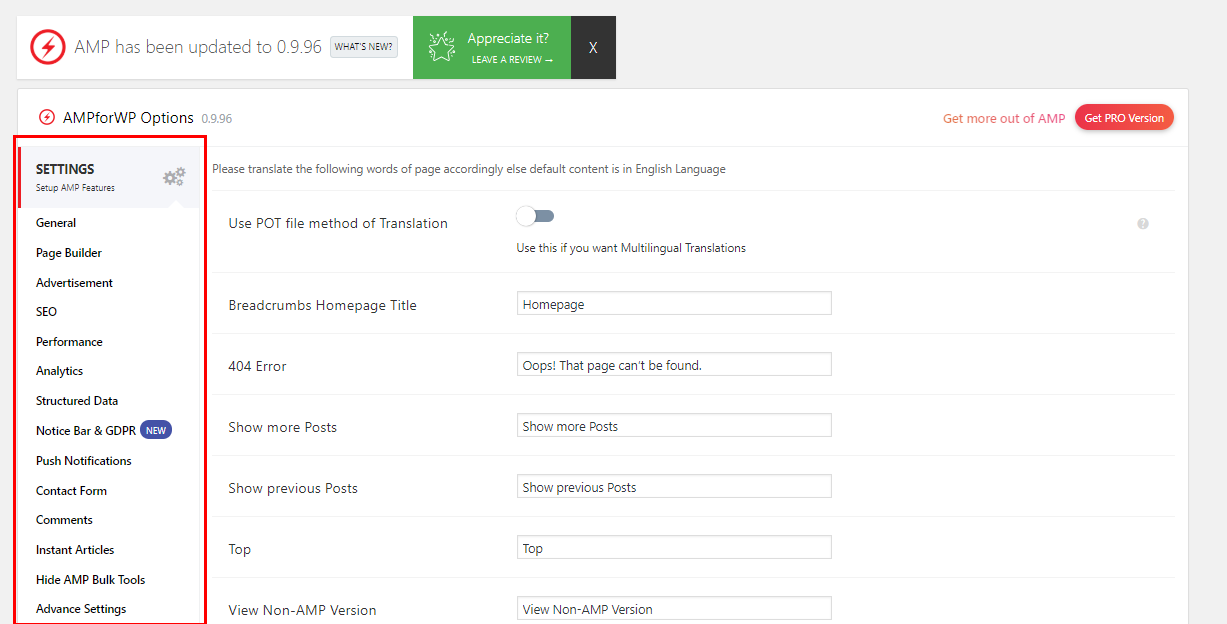Click the Breadcrumbs Homepage Title label
Viewport: 1227px width, 624px height.
point(322,305)
